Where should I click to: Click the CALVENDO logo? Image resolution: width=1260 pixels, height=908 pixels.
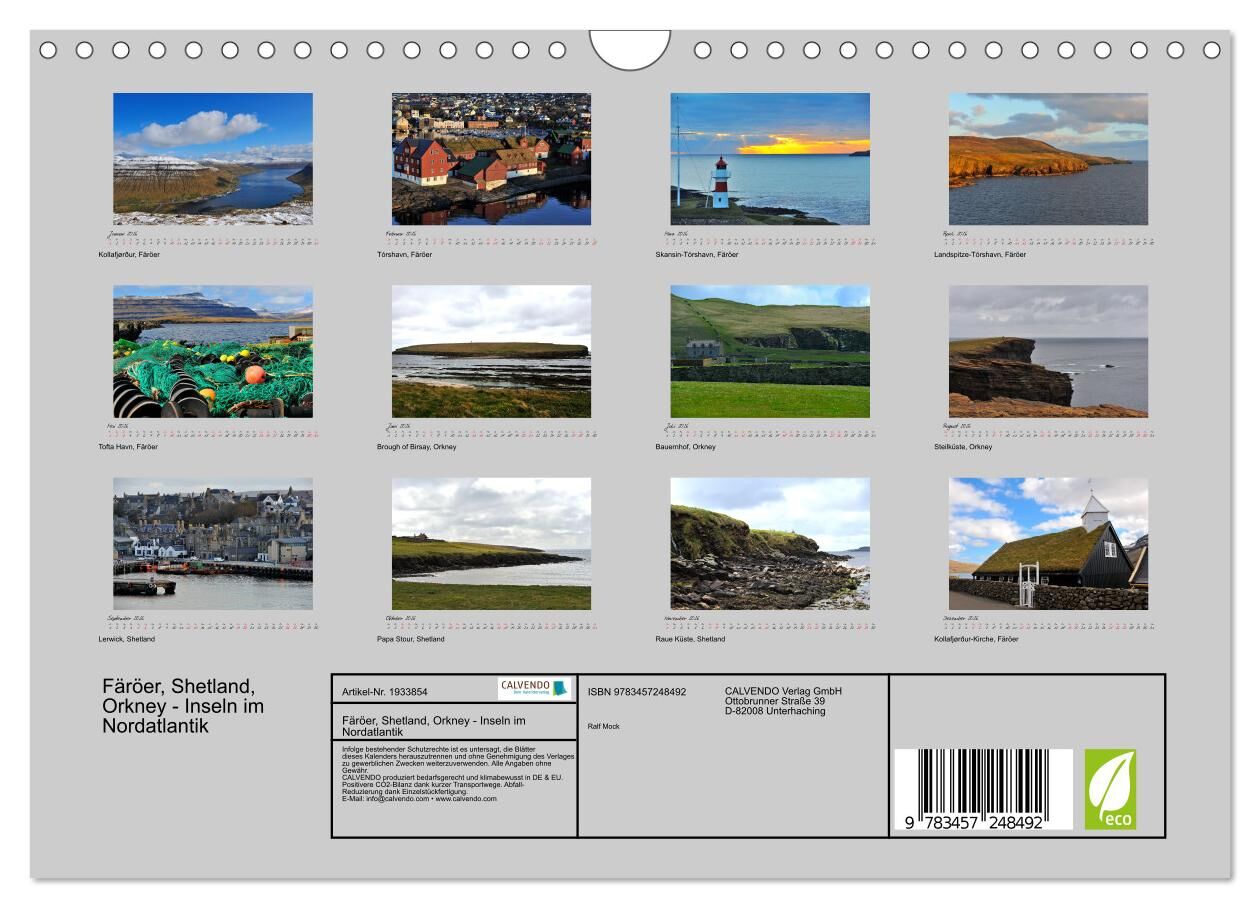tap(533, 688)
